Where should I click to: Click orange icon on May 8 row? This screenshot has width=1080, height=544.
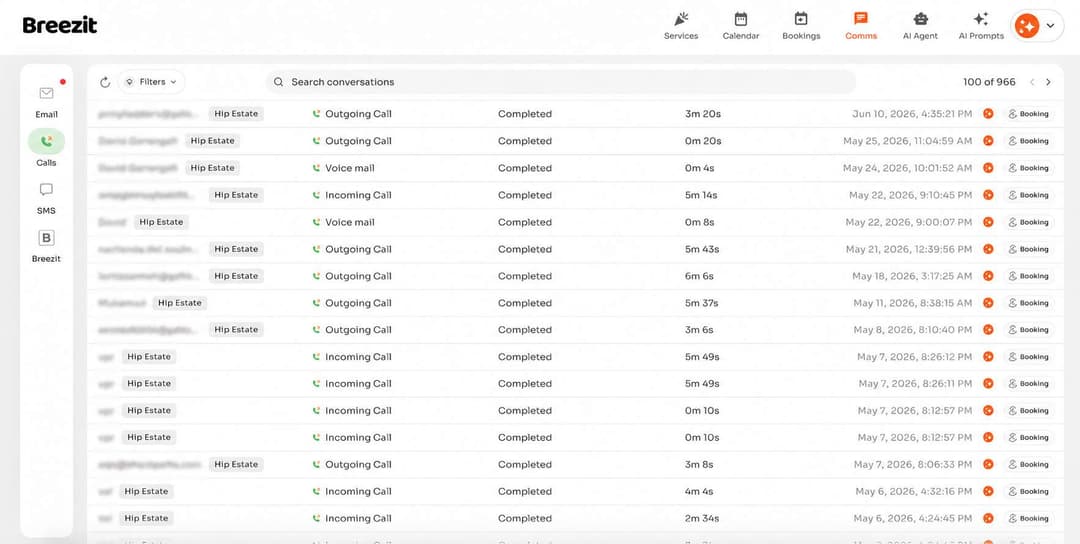988,330
